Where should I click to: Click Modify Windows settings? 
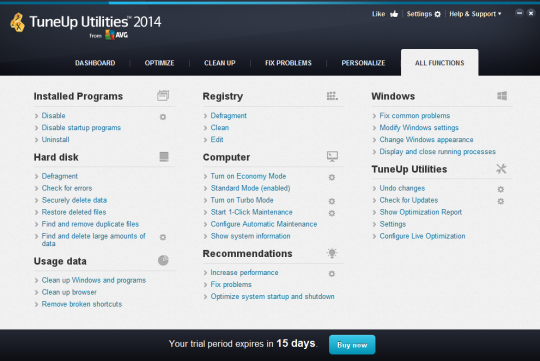[x=419, y=128]
